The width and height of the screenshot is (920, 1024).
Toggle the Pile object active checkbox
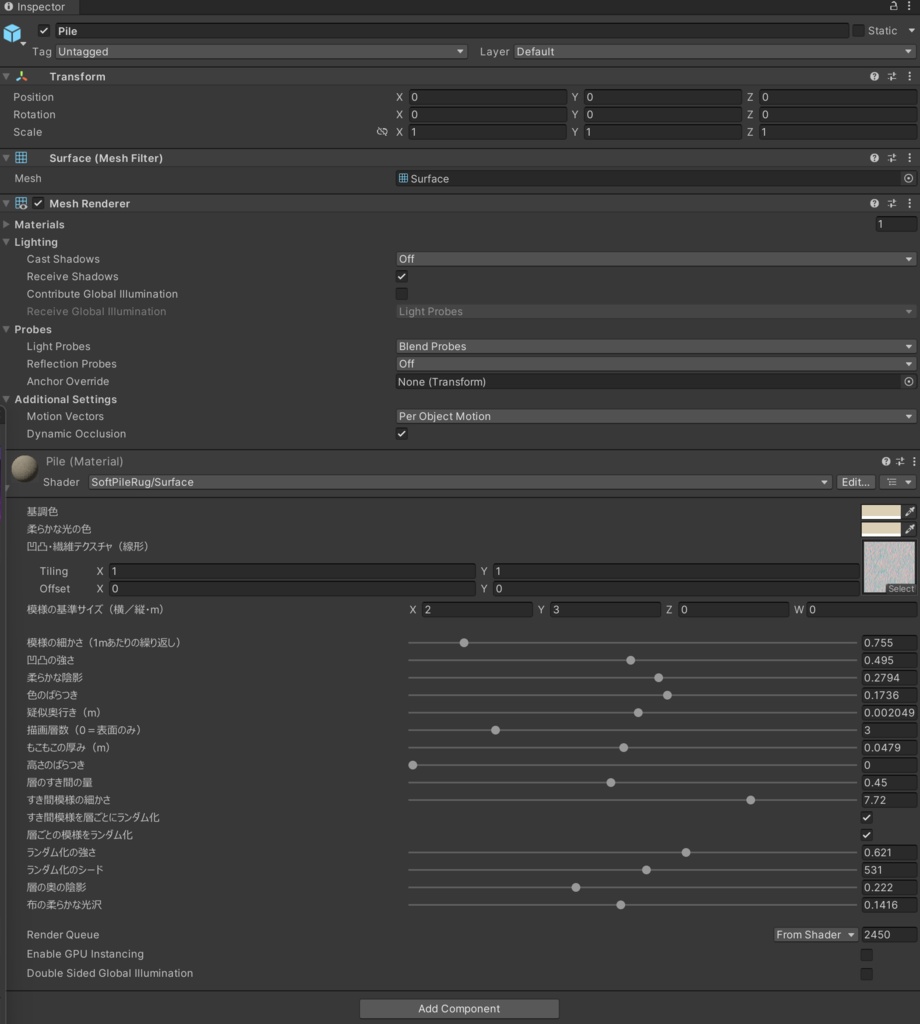(x=44, y=31)
